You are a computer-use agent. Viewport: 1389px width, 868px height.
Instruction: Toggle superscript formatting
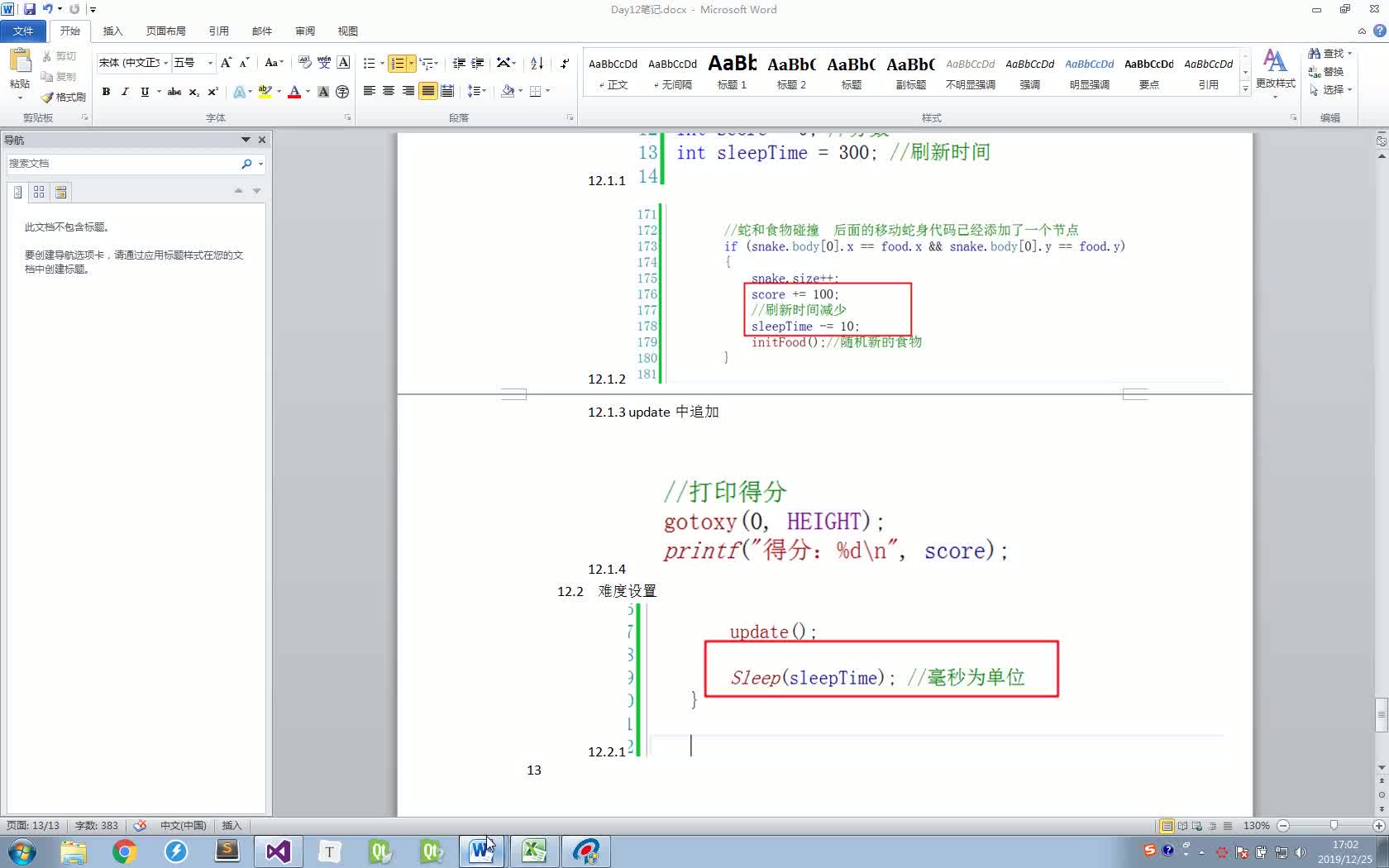[x=212, y=92]
